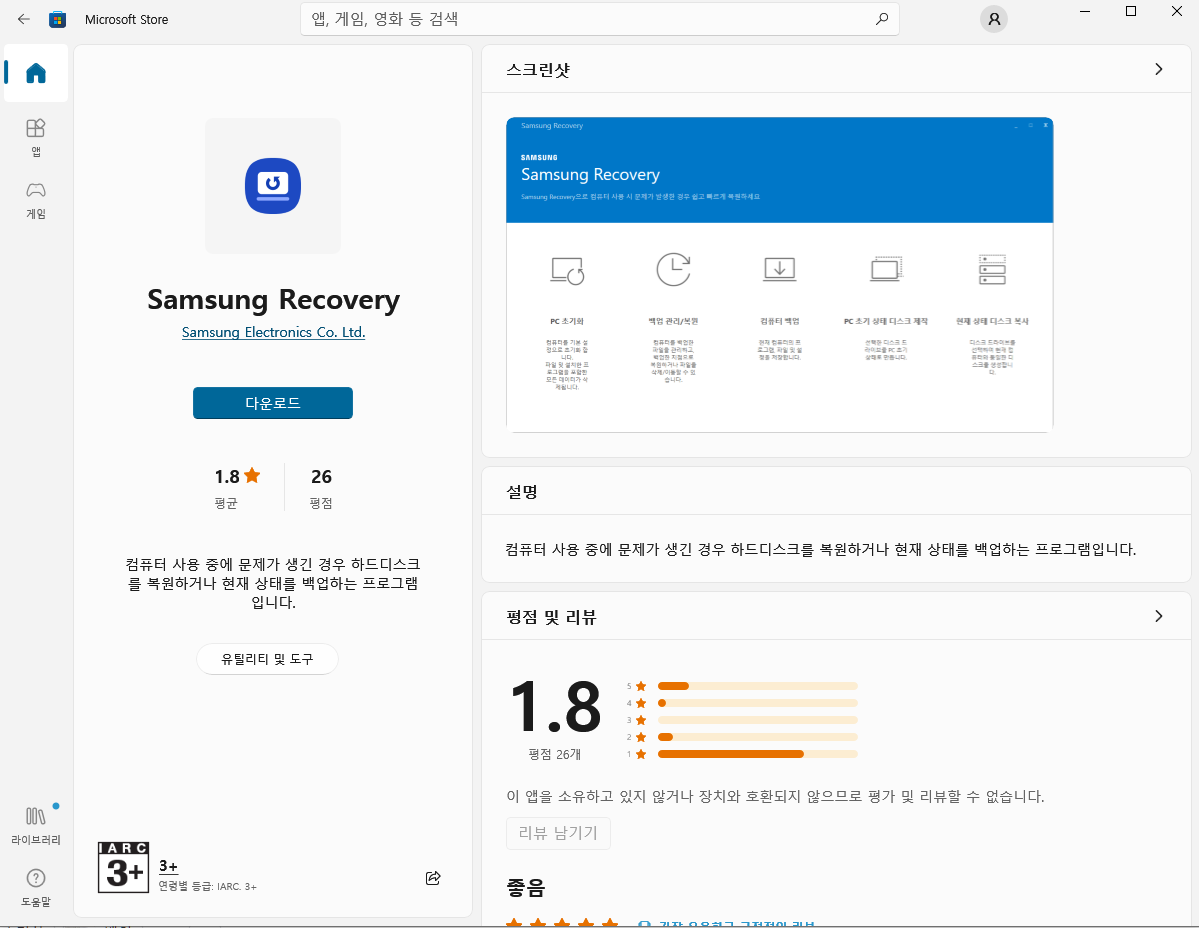Open the user profile account icon
The image size is (1199, 928).
(994, 19)
